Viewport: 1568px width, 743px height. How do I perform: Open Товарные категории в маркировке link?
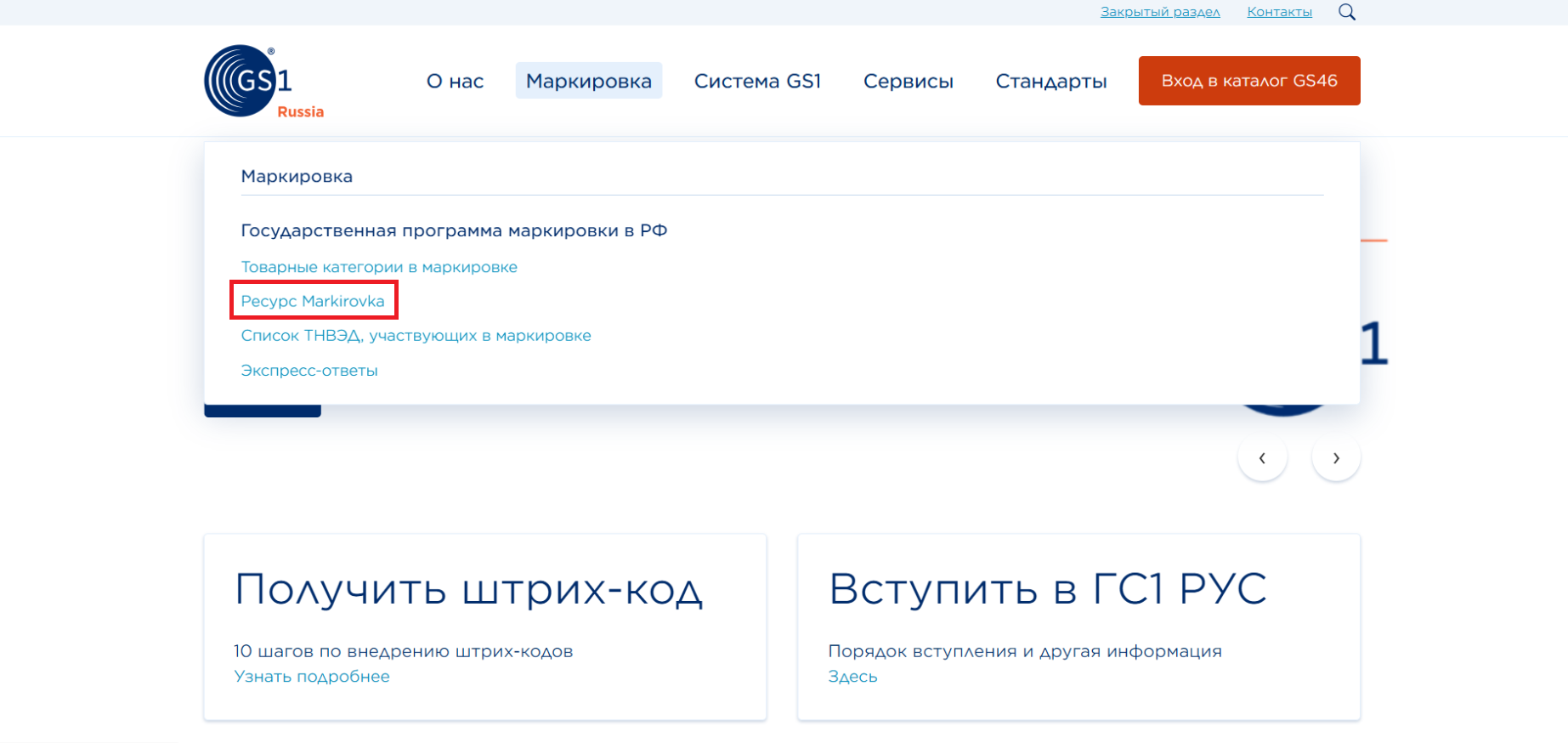pyautogui.click(x=379, y=267)
